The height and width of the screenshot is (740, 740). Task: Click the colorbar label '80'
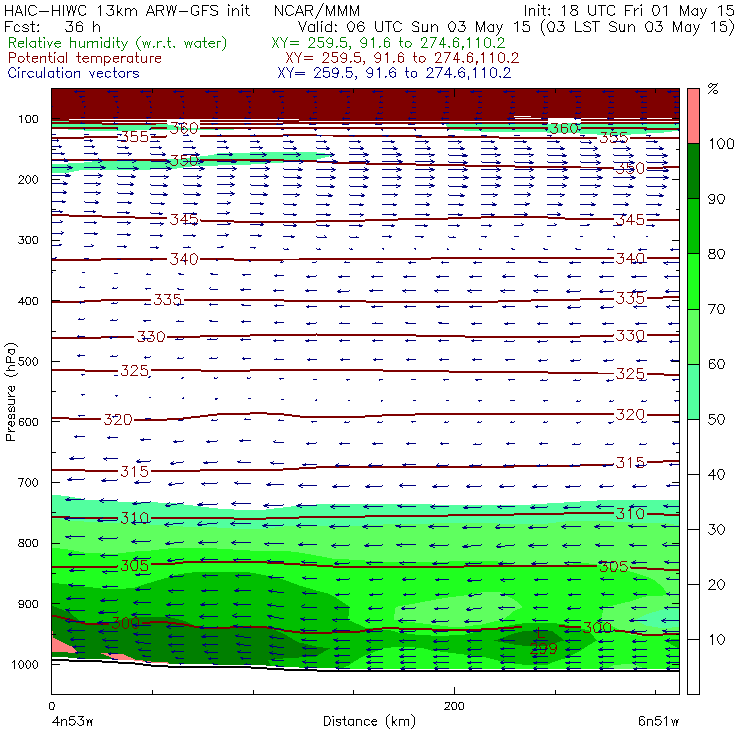tap(716, 254)
